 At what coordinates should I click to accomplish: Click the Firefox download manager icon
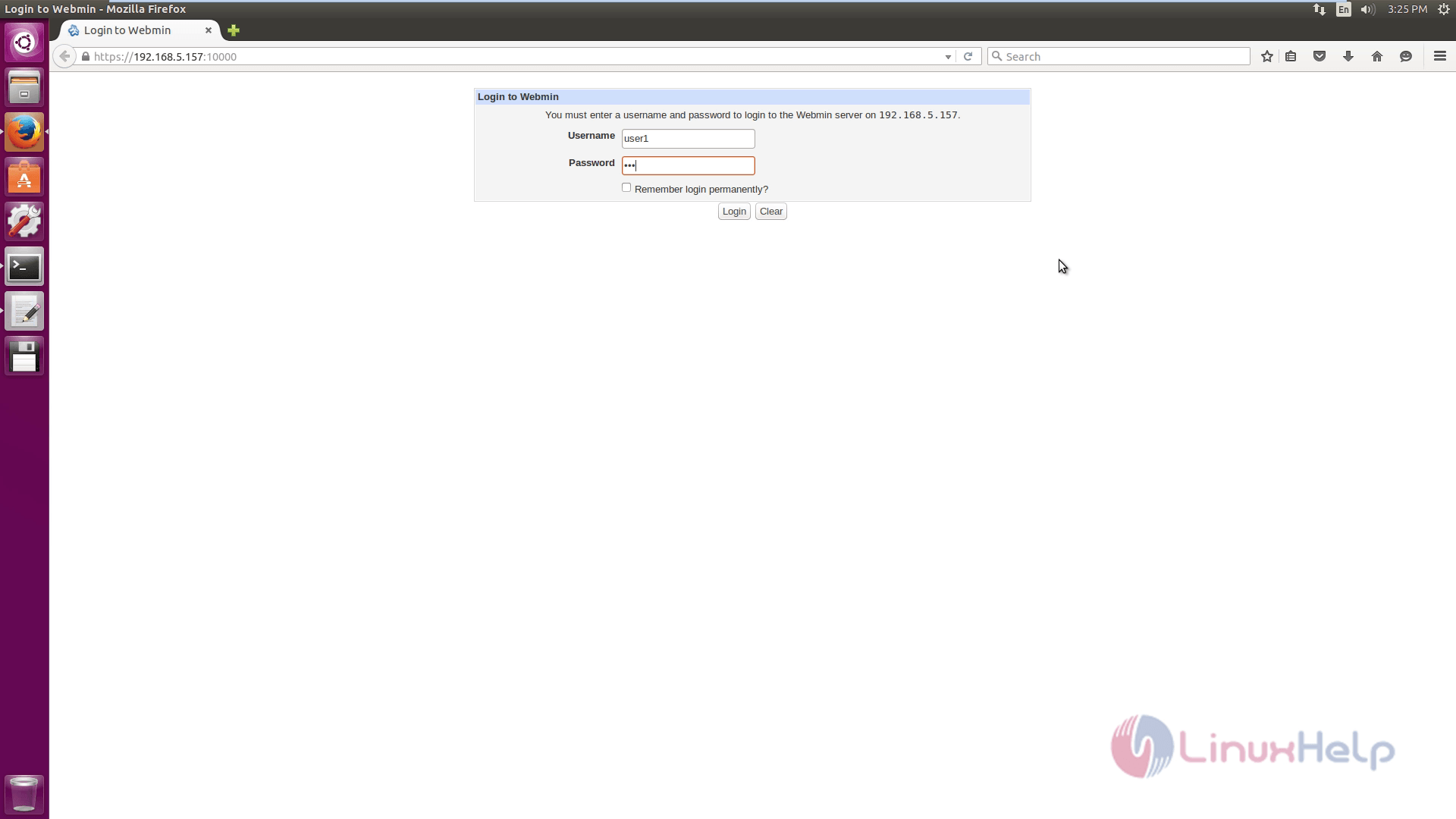[1348, 56]
